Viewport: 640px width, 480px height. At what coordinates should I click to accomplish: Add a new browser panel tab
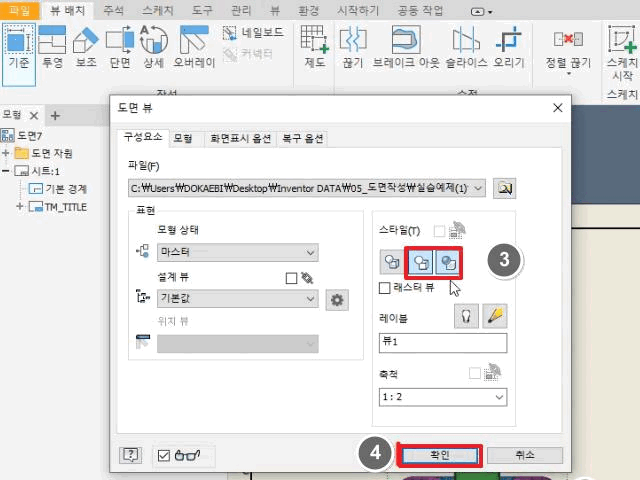(55, 116)
